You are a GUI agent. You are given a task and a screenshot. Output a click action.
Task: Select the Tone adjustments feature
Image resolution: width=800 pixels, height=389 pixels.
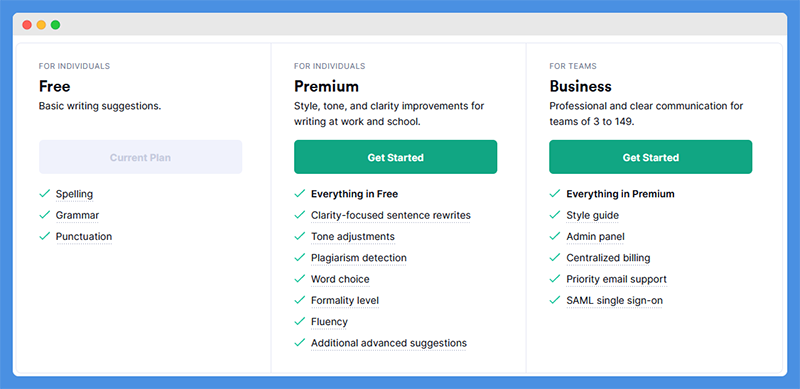point(353,237)
